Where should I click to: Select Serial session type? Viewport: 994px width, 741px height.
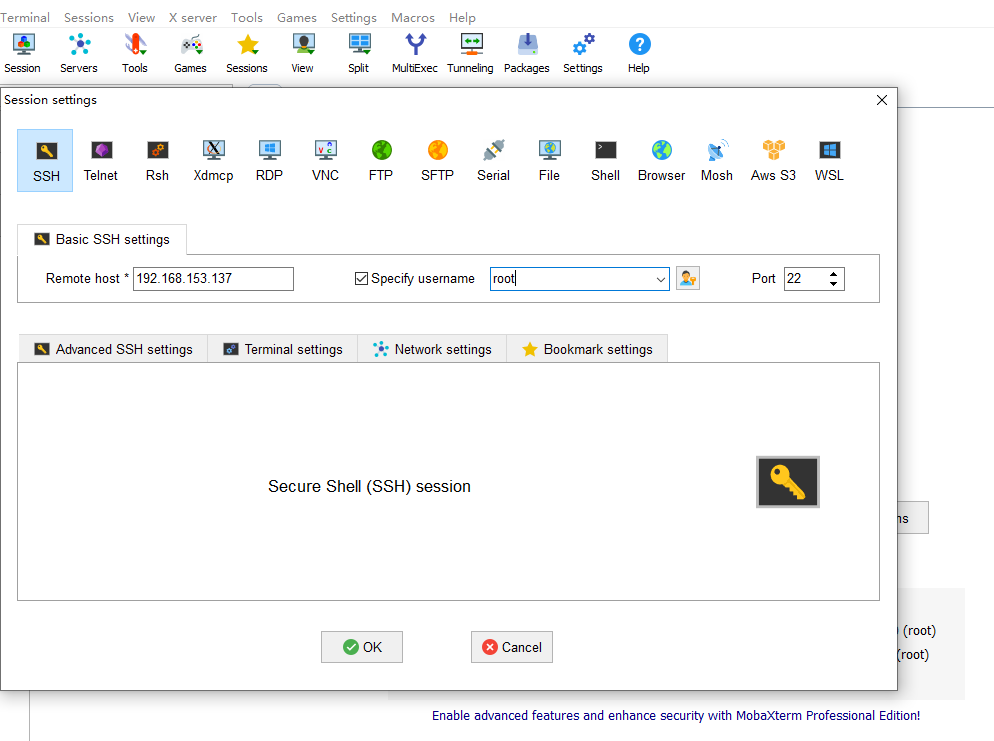[x=493, y=160]
